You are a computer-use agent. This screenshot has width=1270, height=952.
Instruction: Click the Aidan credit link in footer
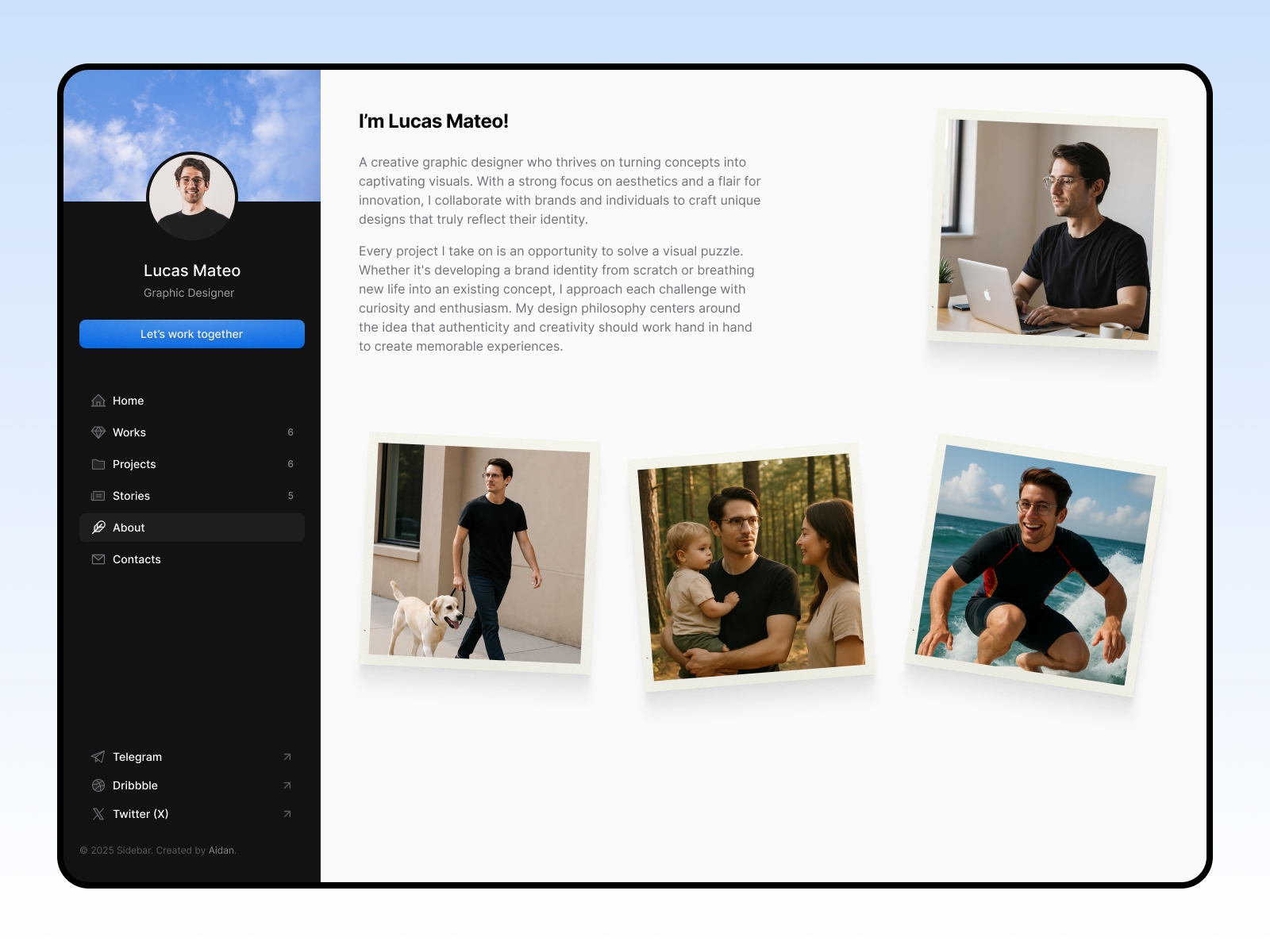(222, 850)
